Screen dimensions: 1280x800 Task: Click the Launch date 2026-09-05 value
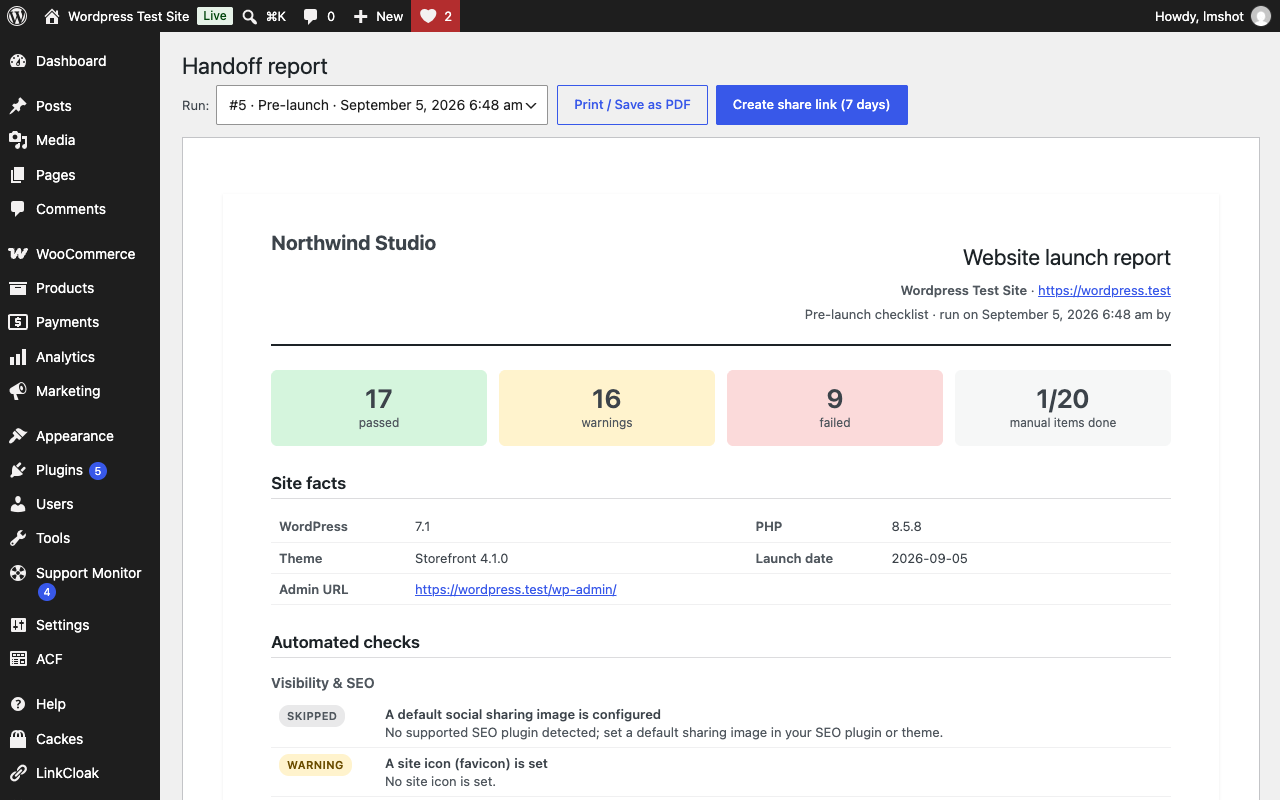(930, 558)
